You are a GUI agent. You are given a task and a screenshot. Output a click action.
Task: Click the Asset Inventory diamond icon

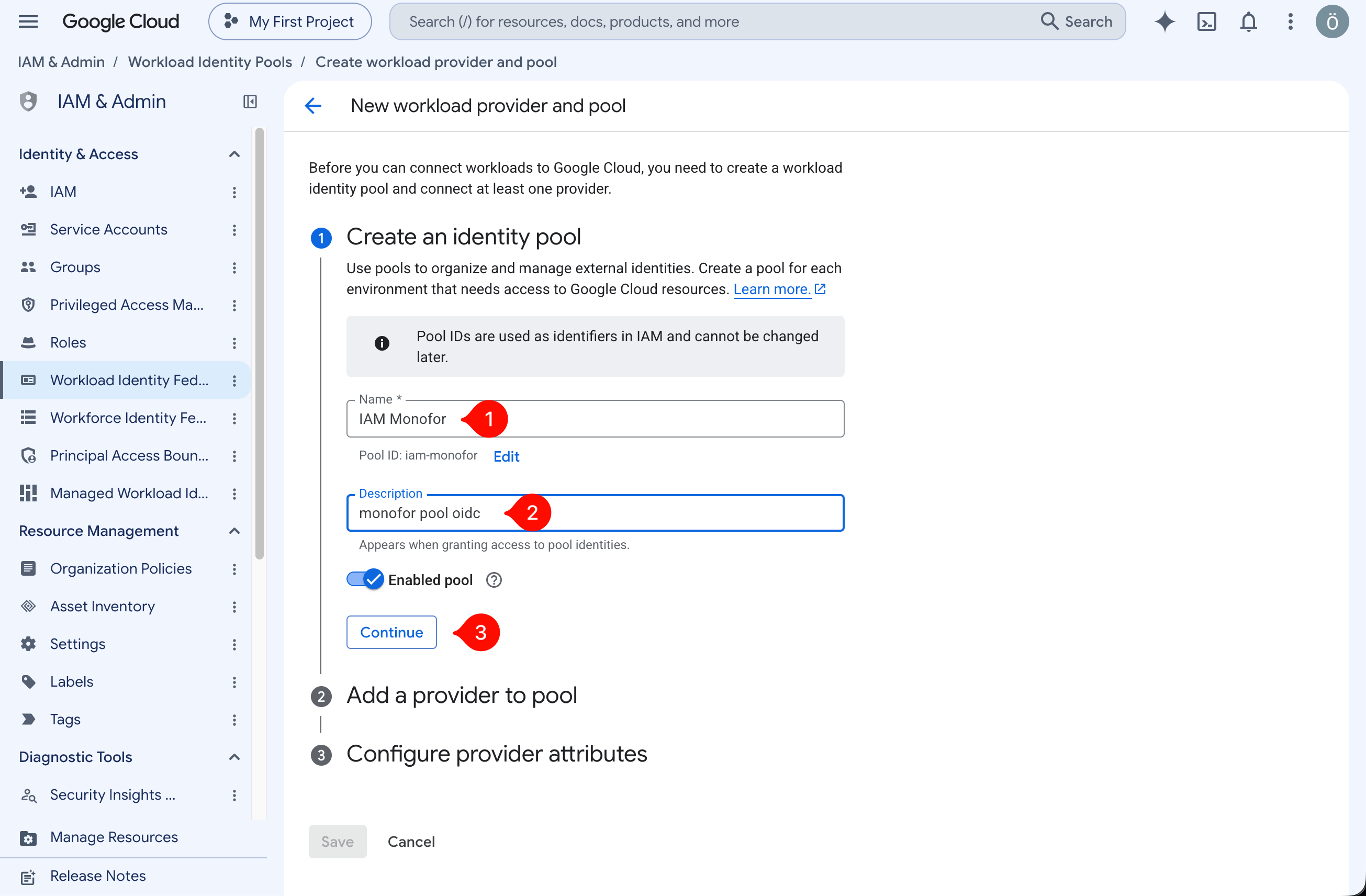tap(28, 606)
